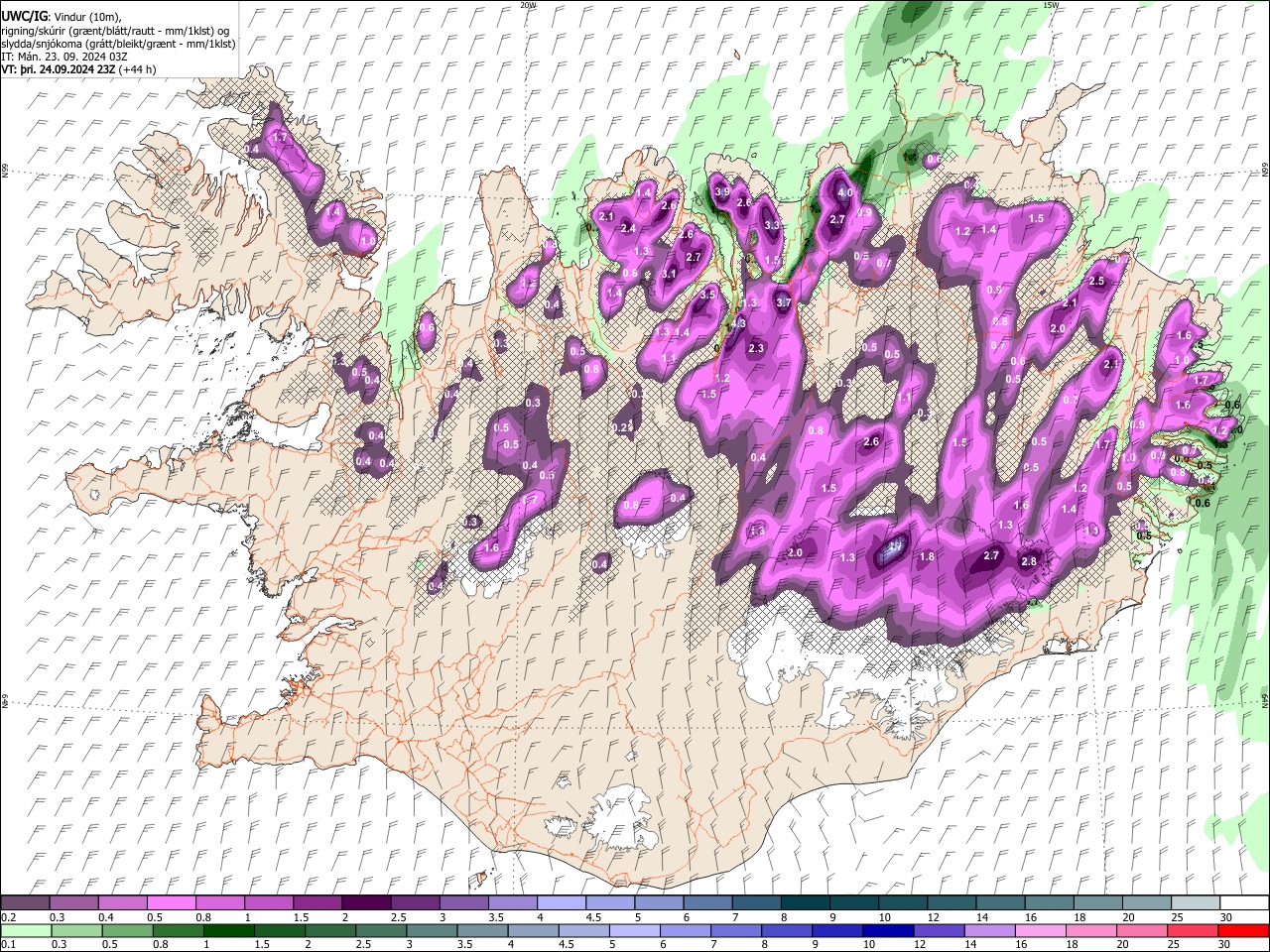
Task: Click the '1.8' map value label
Action: (927, 557)
